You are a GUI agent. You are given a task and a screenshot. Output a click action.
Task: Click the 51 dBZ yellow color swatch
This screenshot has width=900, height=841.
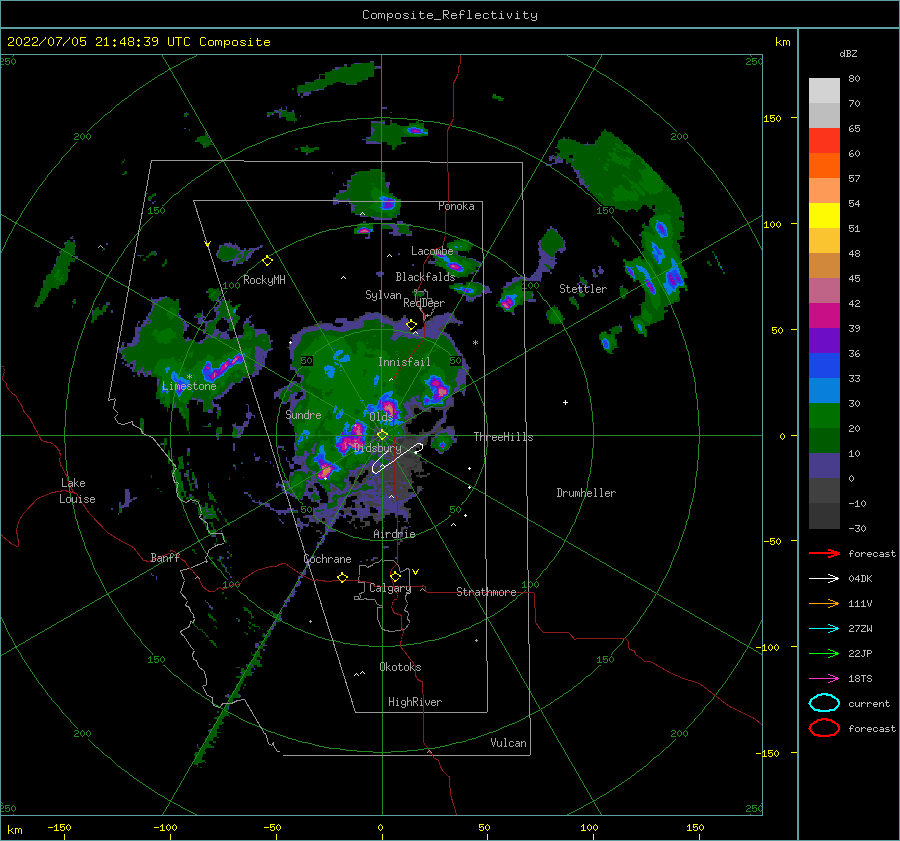pos(824,215)
